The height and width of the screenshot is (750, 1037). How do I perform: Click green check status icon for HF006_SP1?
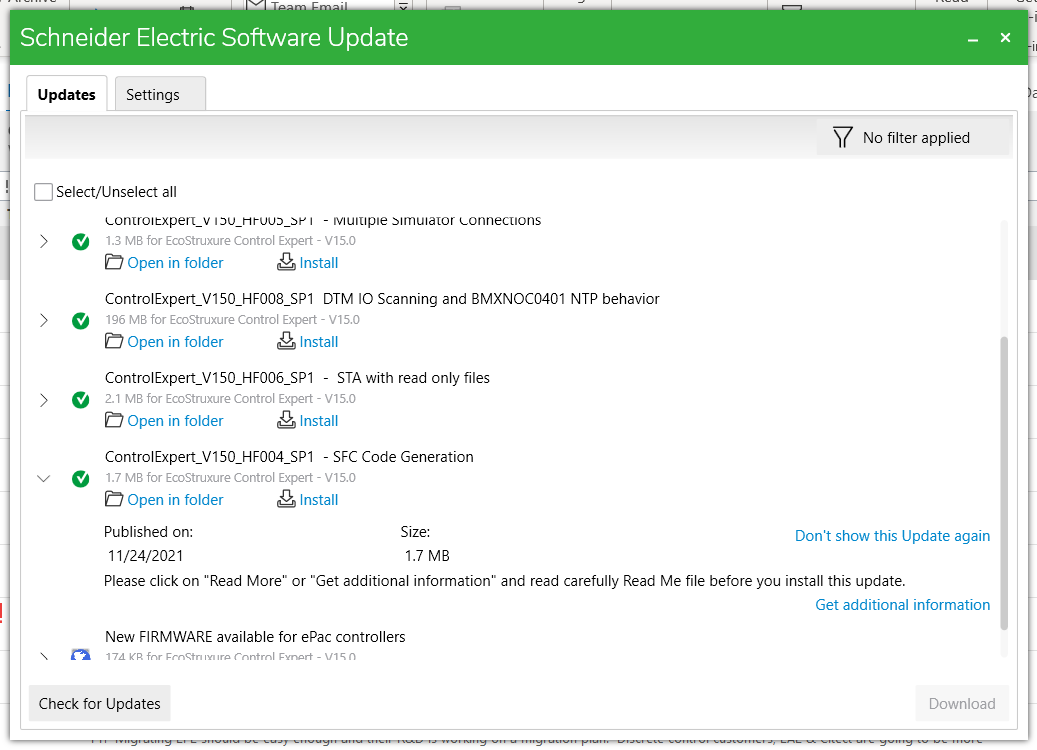[81, 399]
